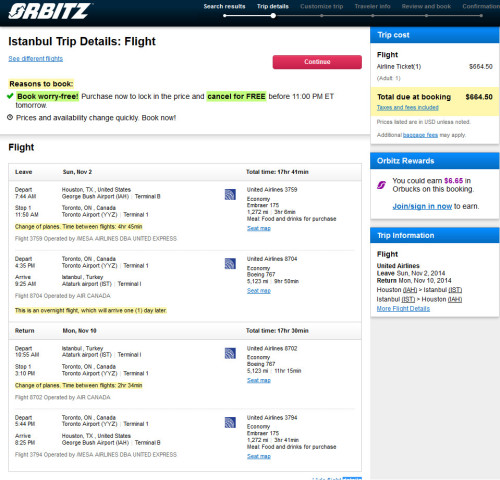Image resolution: width=500 pixels, height=480 pixels.
Task: Open Seat map for flight 3759
Action: pyautogui.click(x=259, y=228)
